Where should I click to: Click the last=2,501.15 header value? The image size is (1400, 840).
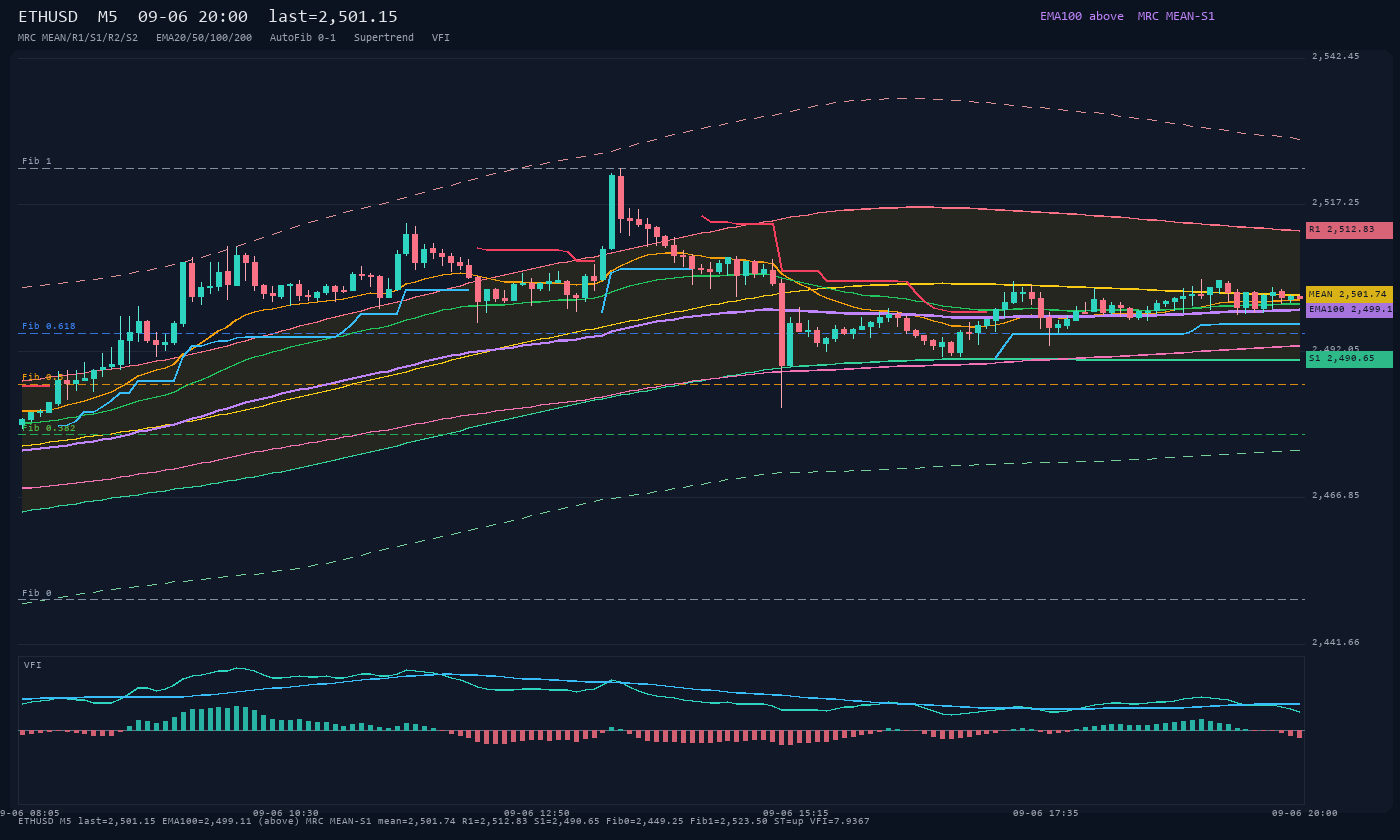pyautogui.click(x=333, y=17)
